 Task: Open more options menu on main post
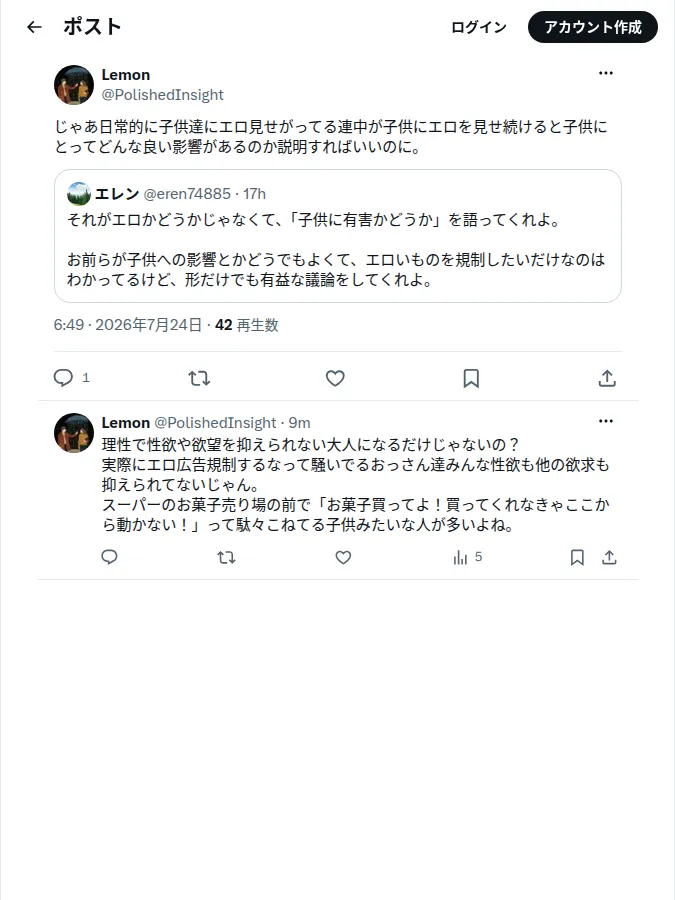coord(606,73)
